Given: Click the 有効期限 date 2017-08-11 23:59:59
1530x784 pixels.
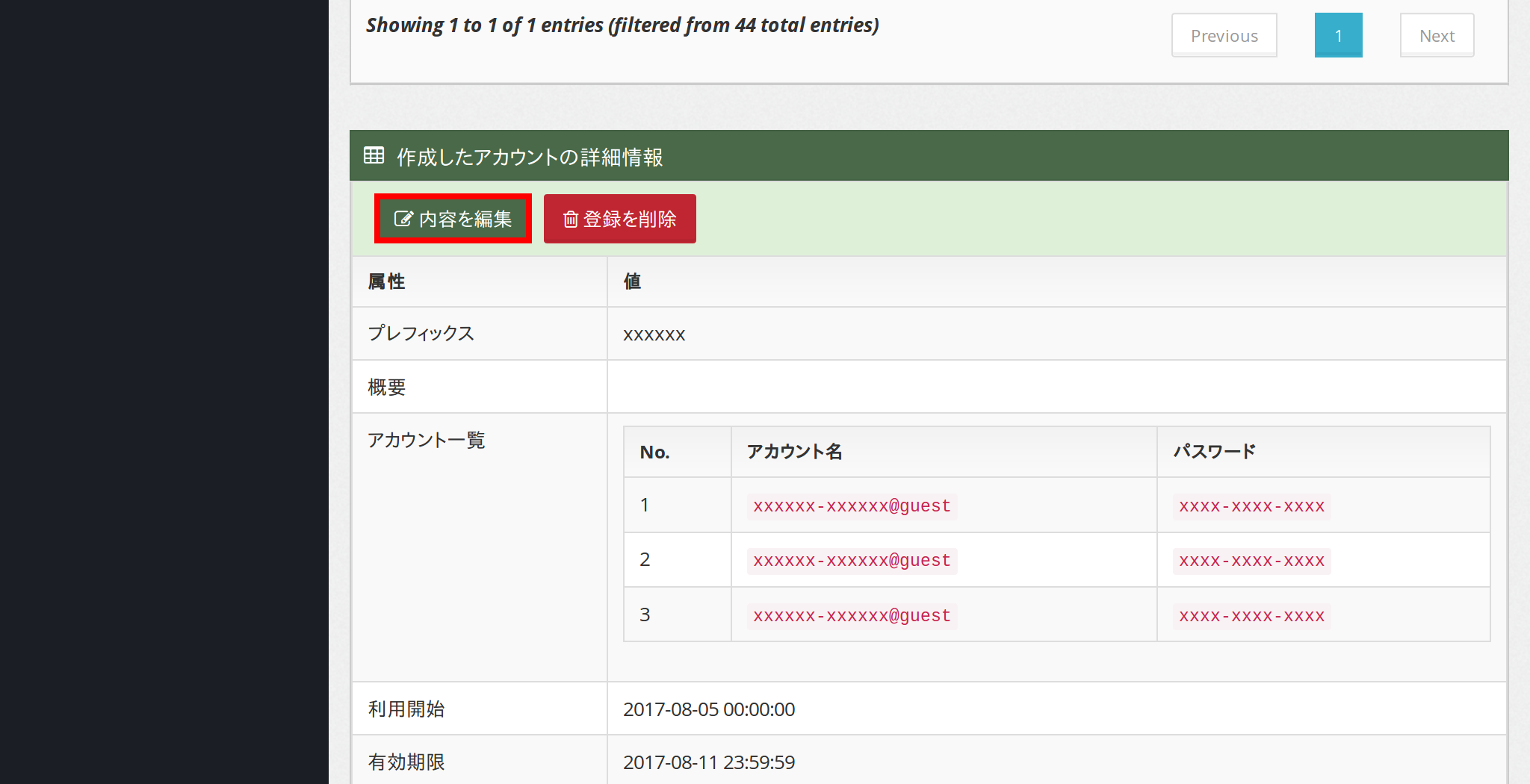Looking at the screenshot, I should (x=709, y=762).
